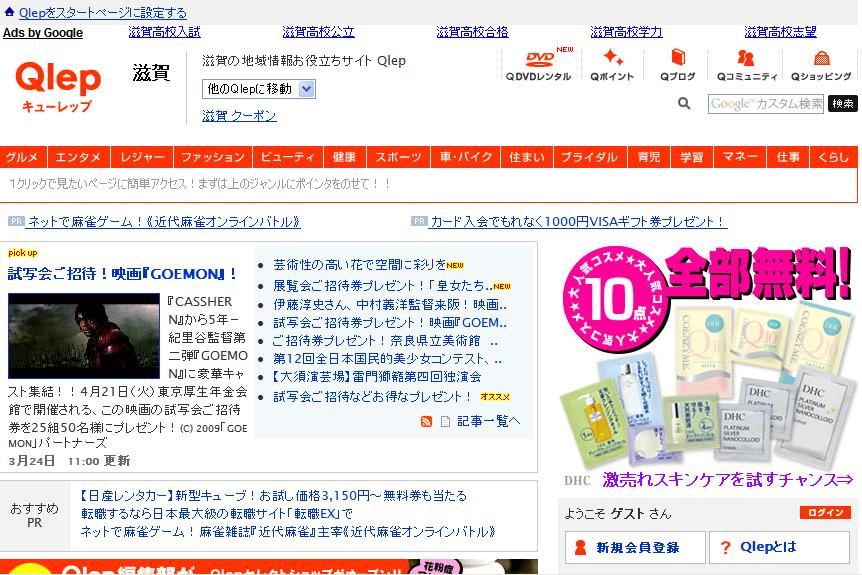The height and width of the screenshot is (575, 862).
Task: Open the 滋賀高校志望 ad link
Action: 780,32
